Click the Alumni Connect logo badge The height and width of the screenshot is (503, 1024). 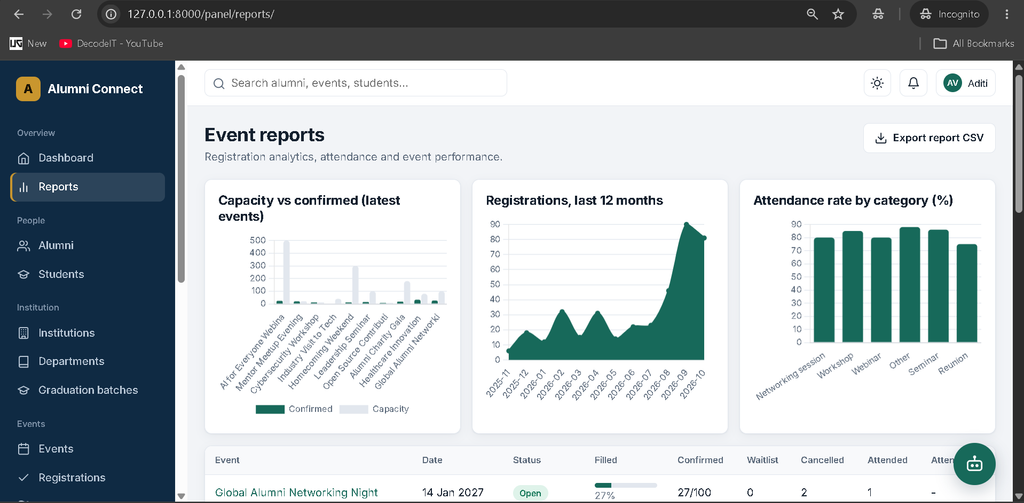click(28, 89)
